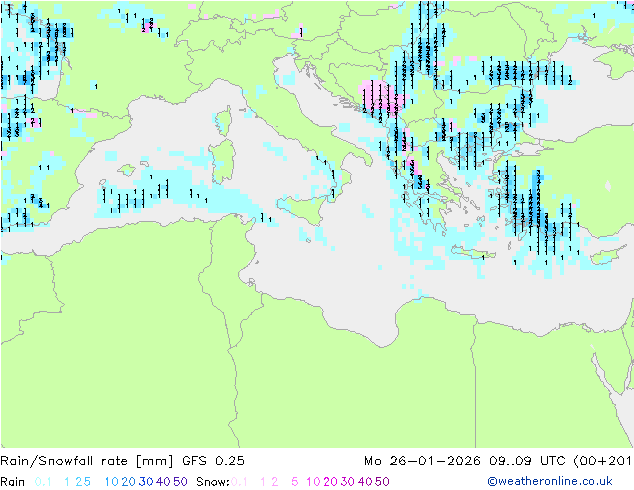Click the '09..09 UTC' time label
The height and width of the screenshot is (490, 634).
(x=528, y=461)
